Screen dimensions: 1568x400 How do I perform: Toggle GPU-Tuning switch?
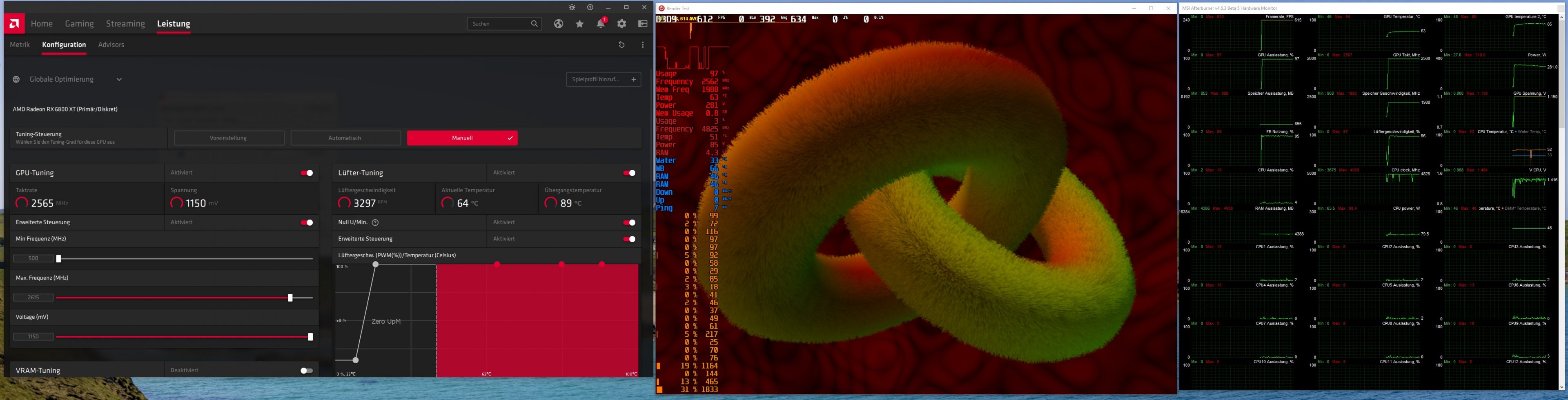[307, 173]
